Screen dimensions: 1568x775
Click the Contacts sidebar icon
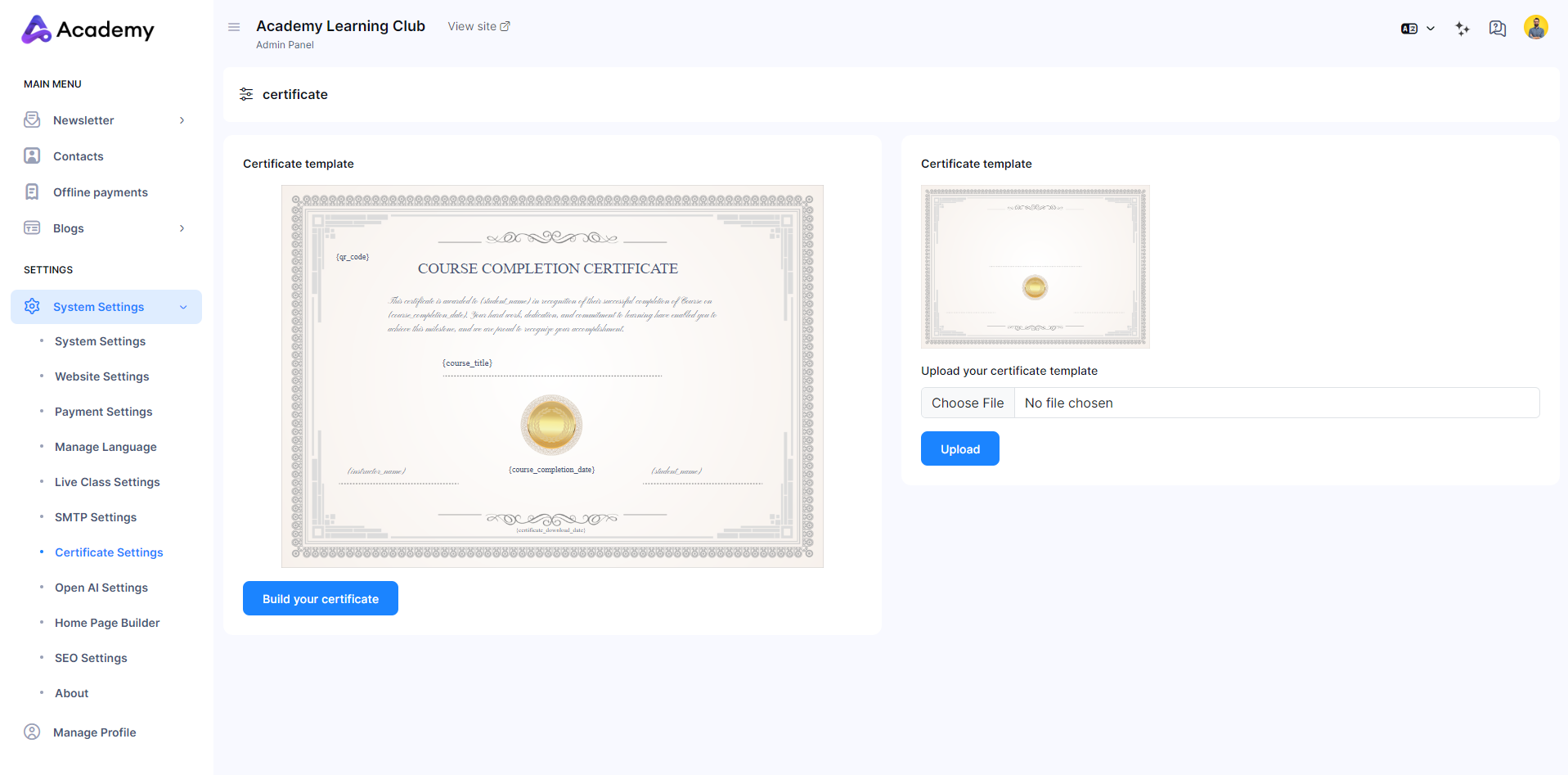(x=32, y=156)
